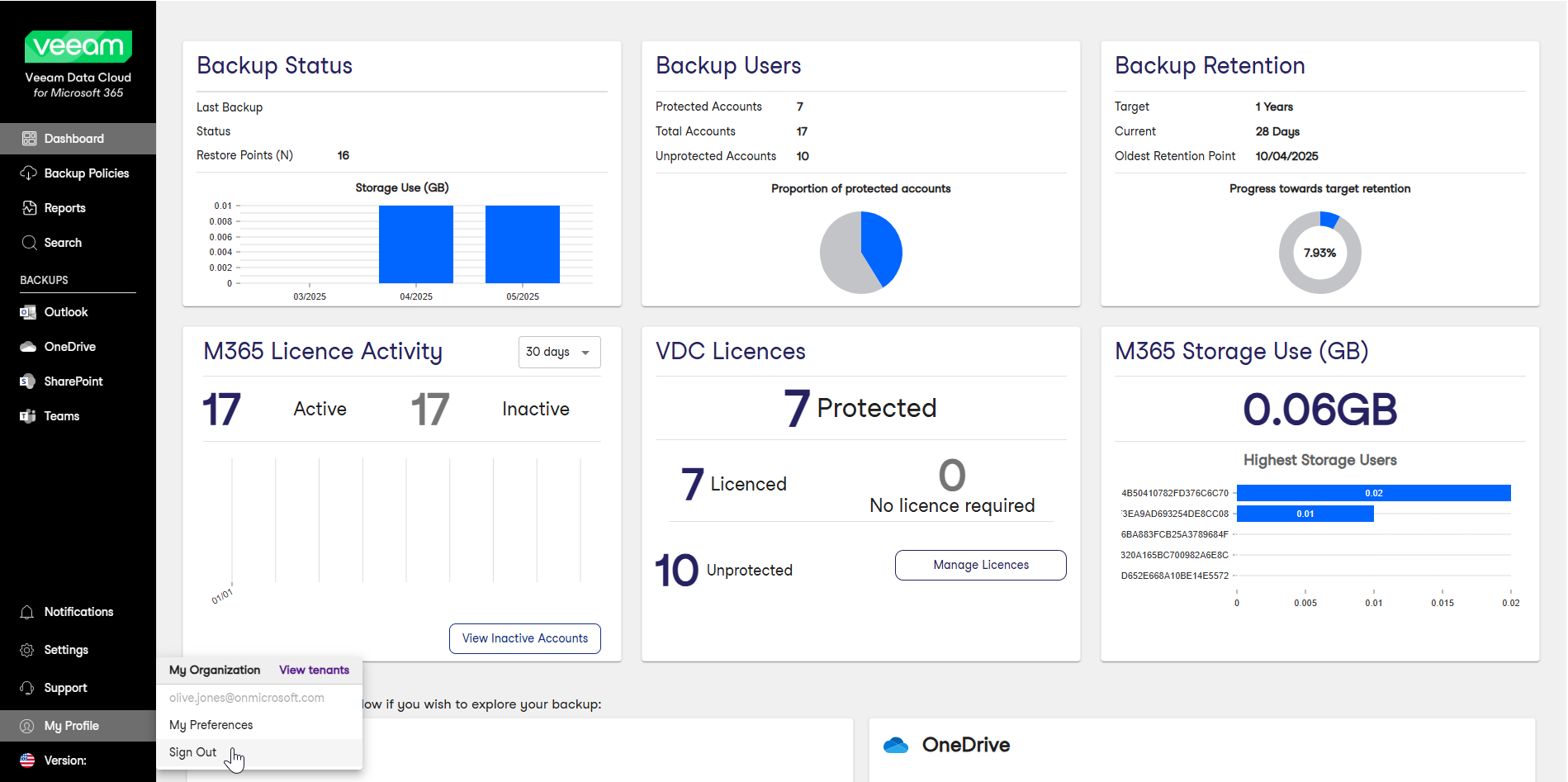1568x782 pixels.
Task: Open SharePoint backups icon
Action: [28, 382]
